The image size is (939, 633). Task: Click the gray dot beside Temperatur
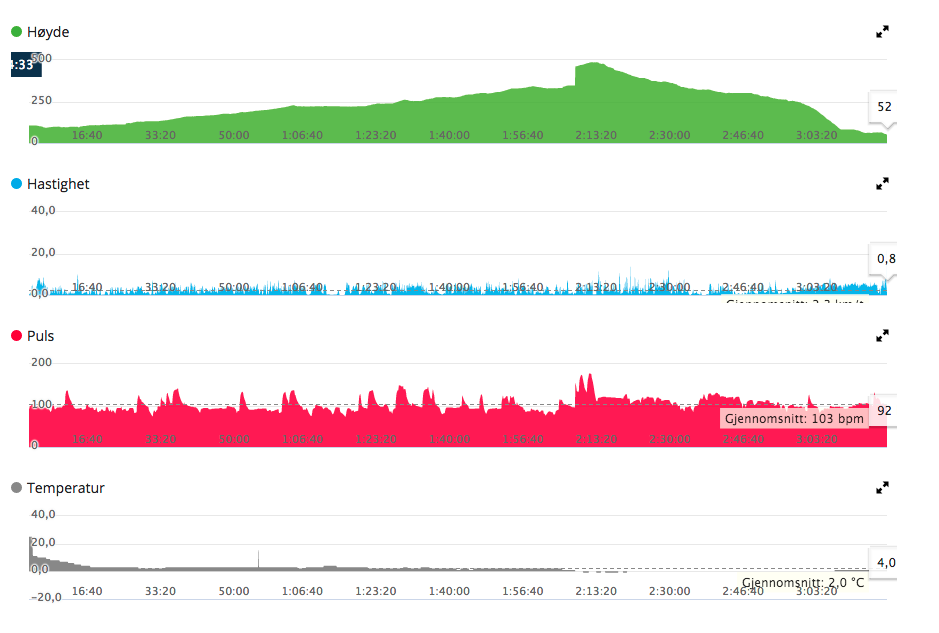pos(16,488)
